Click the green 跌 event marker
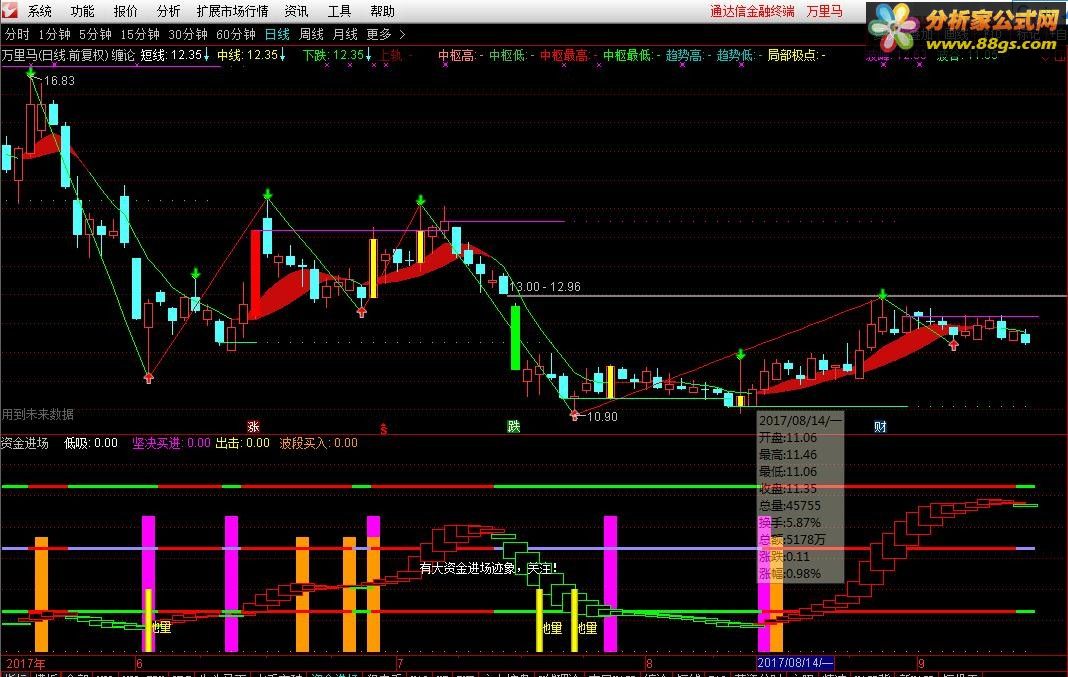Image resolution: width=1068 pixels, height=677 pixels. point(514,426)
